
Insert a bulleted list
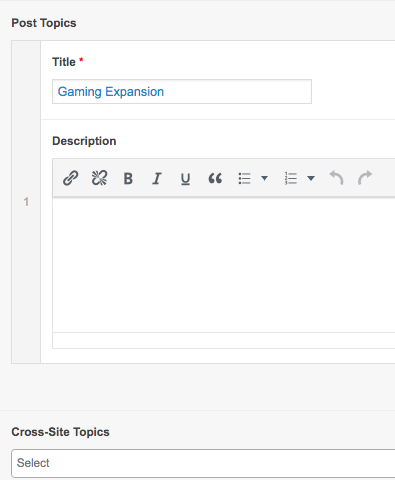point(244,178)
